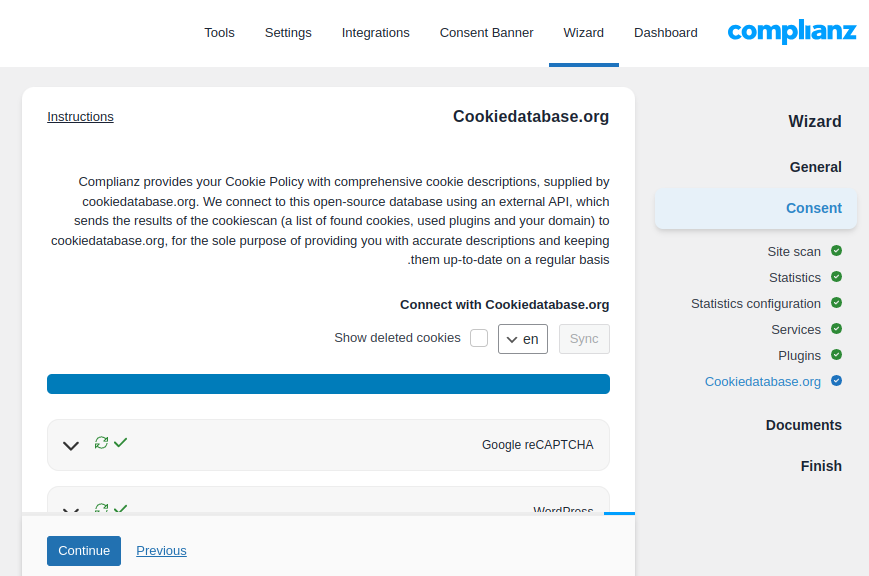Open the Tools menu
Image resolution: width=869 pixels, height=576 pixels.
click(219, 33)
